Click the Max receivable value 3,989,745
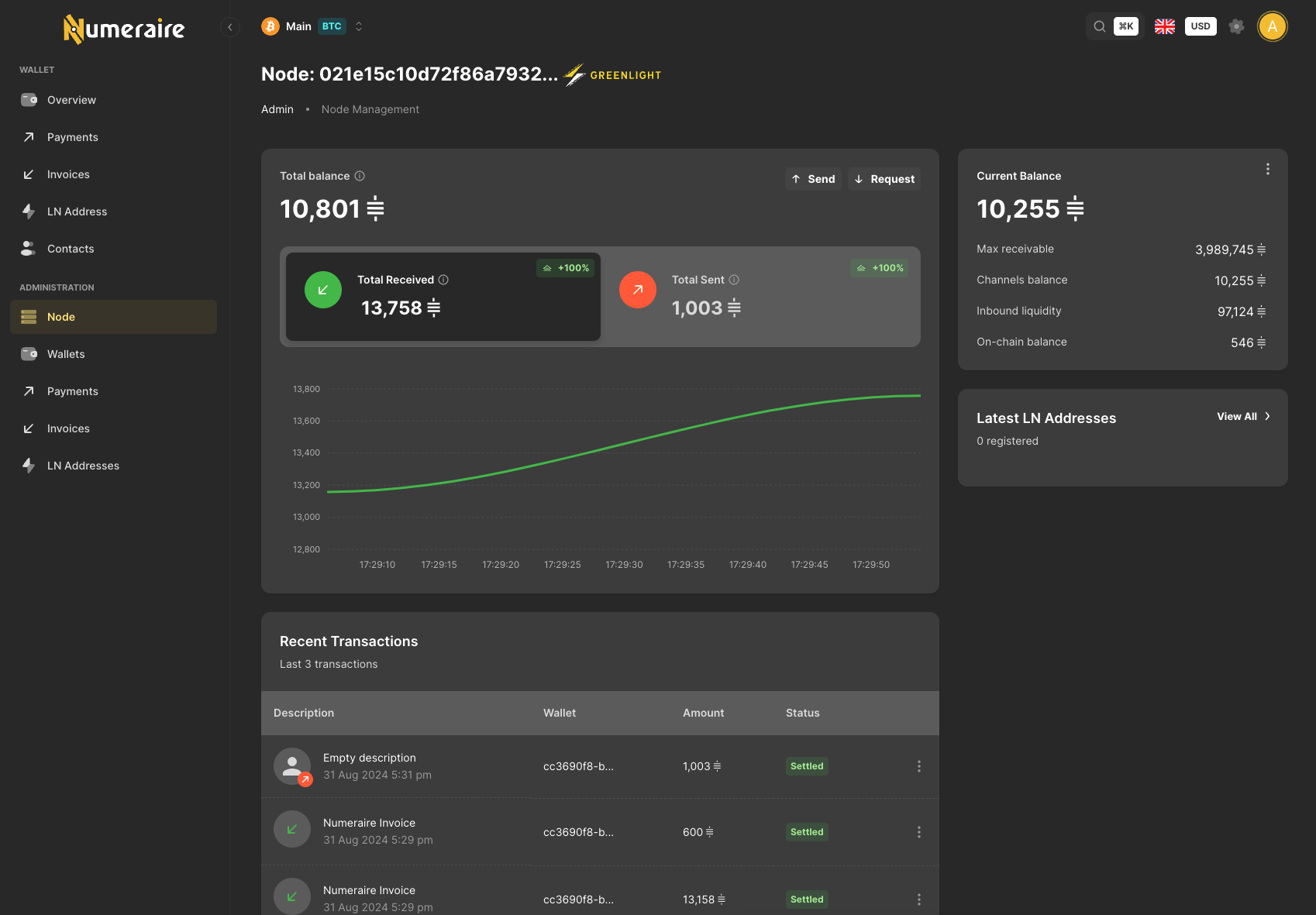 (1230, 249)
